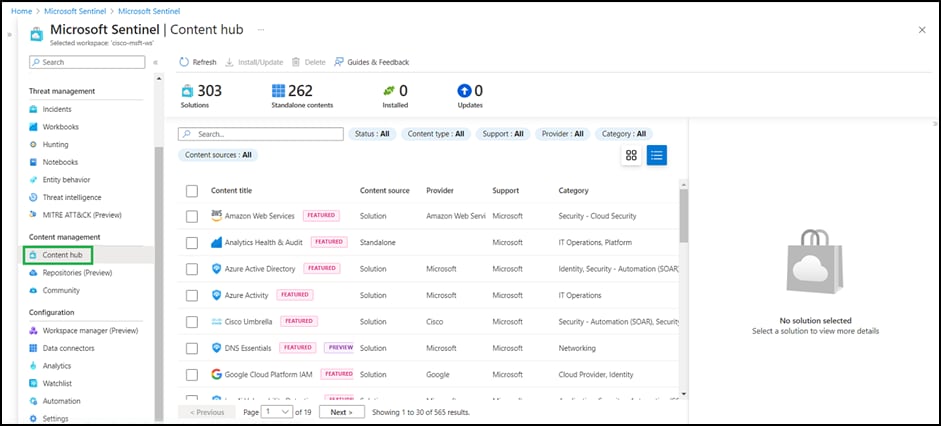Click first Microsoft Sentinel breadcrumb link
The image size is (941, 426).
[x=75, y=11]
